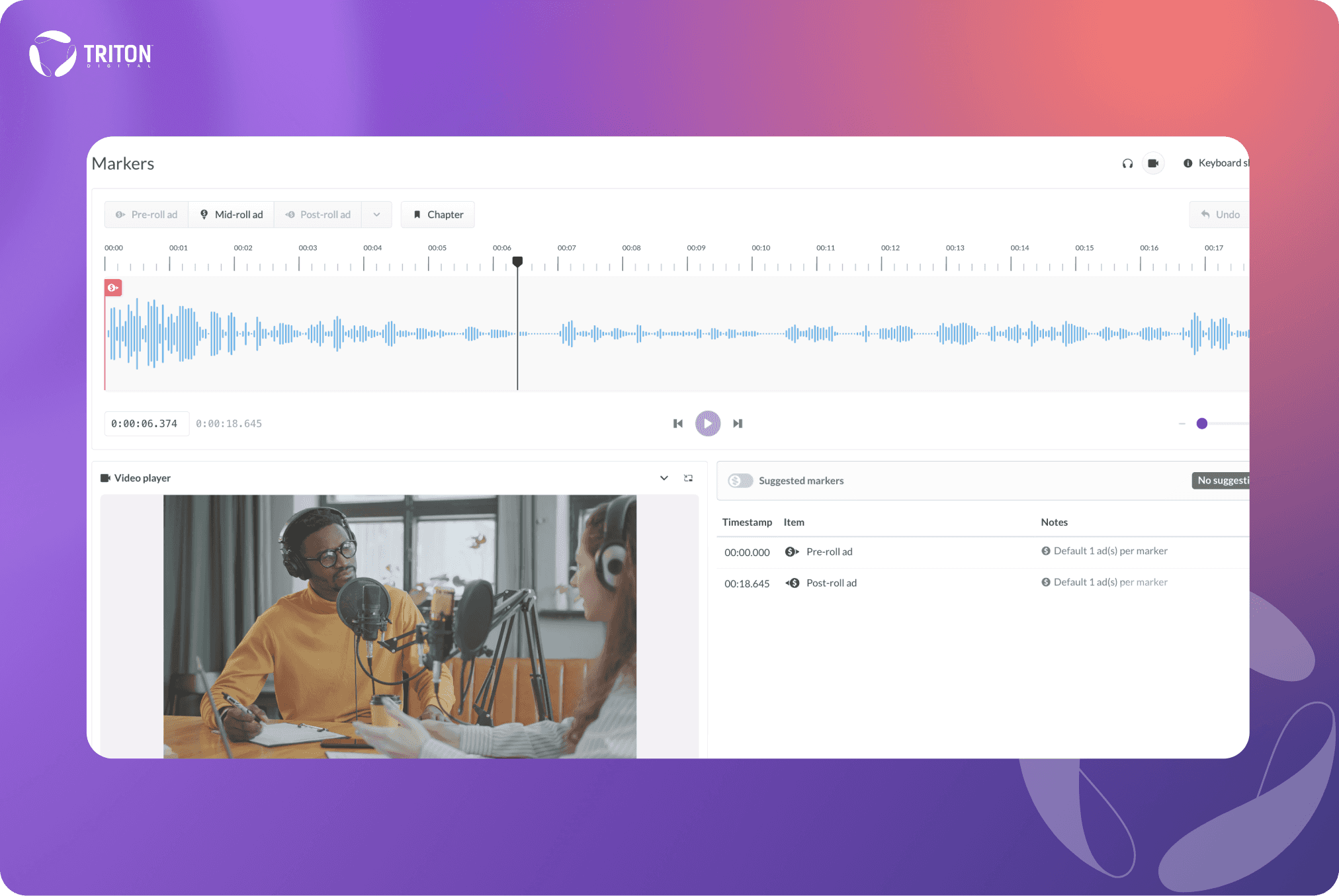This screenshot has width=1339, height=896.
Task: Click the current timestamp input field
Action: click(x=146, y=424)
